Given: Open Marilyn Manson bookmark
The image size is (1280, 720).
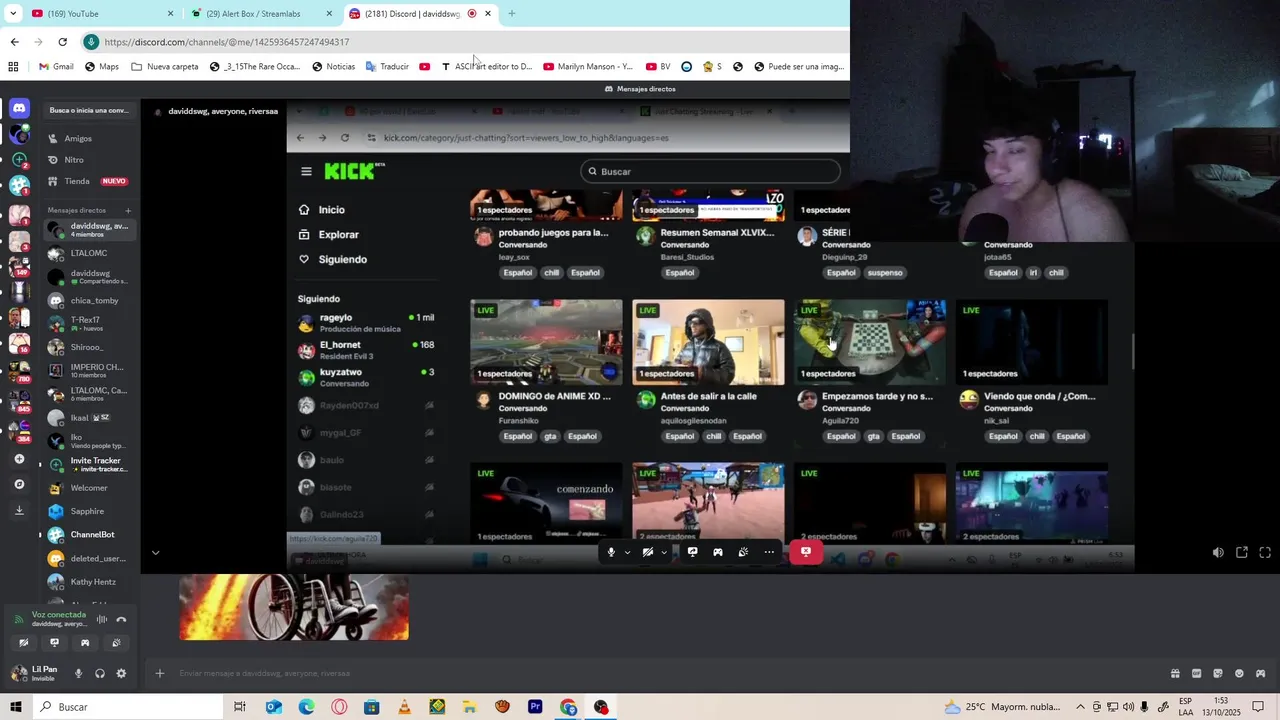Looking at the screenshot, I should coord(588,66).
